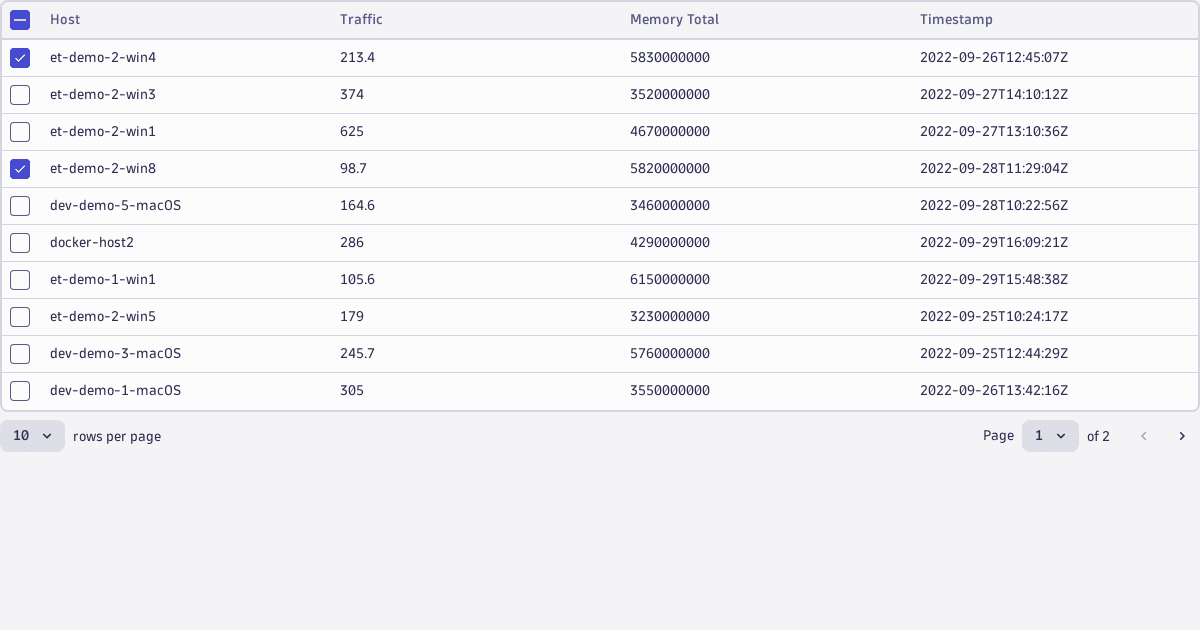The height and width of the screenshot is (630, 1200).
Task: Go to next page using right chevron
Action: click(1182, 436)
